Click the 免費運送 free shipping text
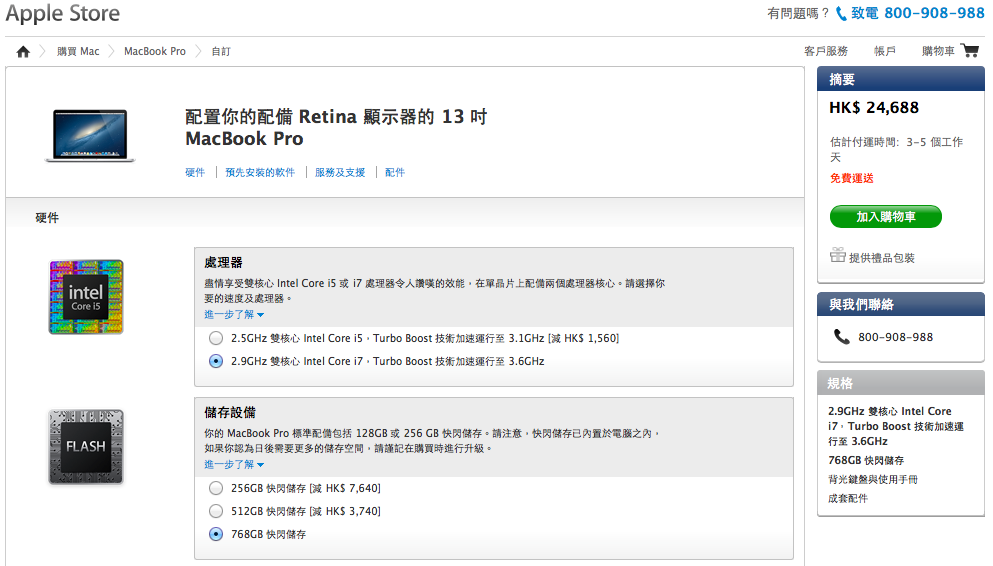 (x=852, y=179)
